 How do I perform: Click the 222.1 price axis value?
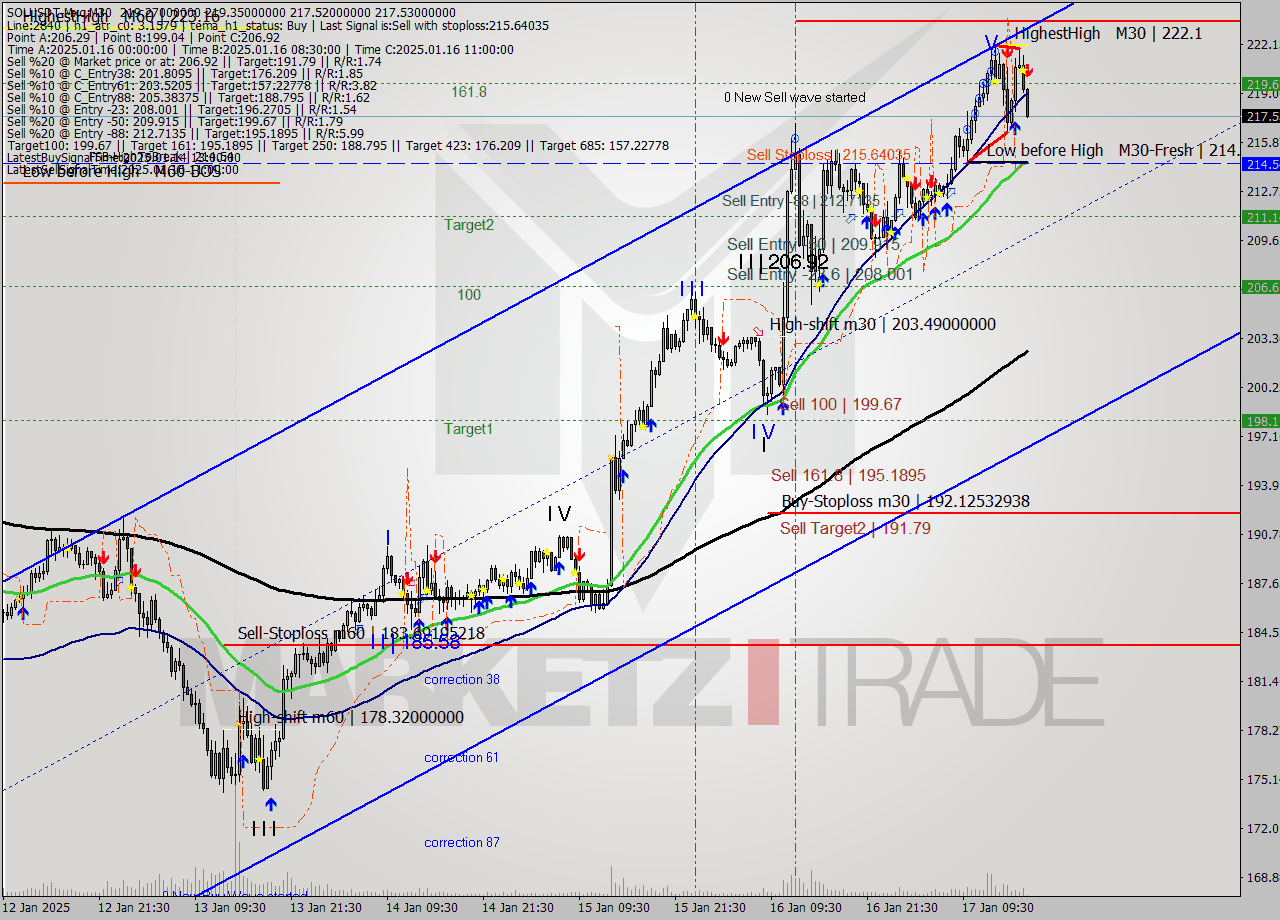coord(1261,44)
